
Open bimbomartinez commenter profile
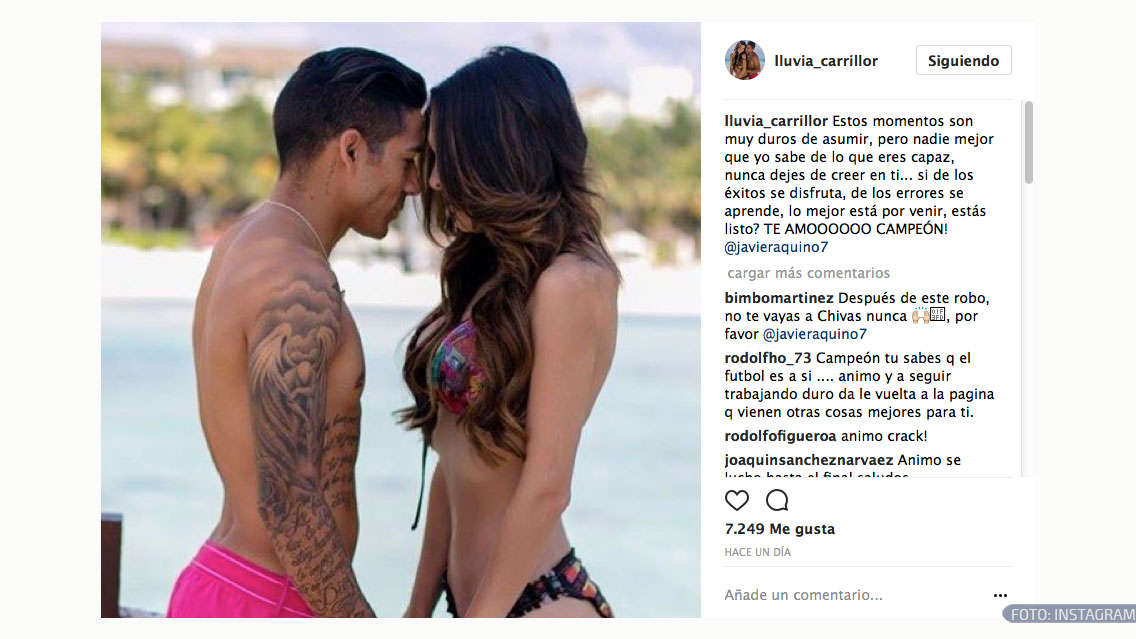(x=779, y=298)
